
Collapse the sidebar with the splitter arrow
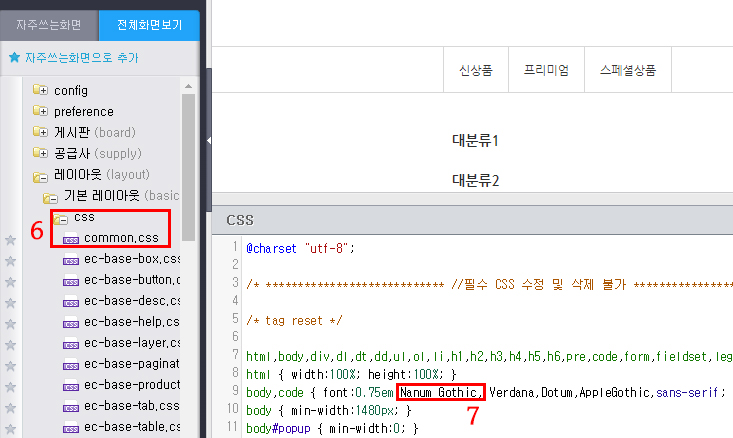click(208, 140)
